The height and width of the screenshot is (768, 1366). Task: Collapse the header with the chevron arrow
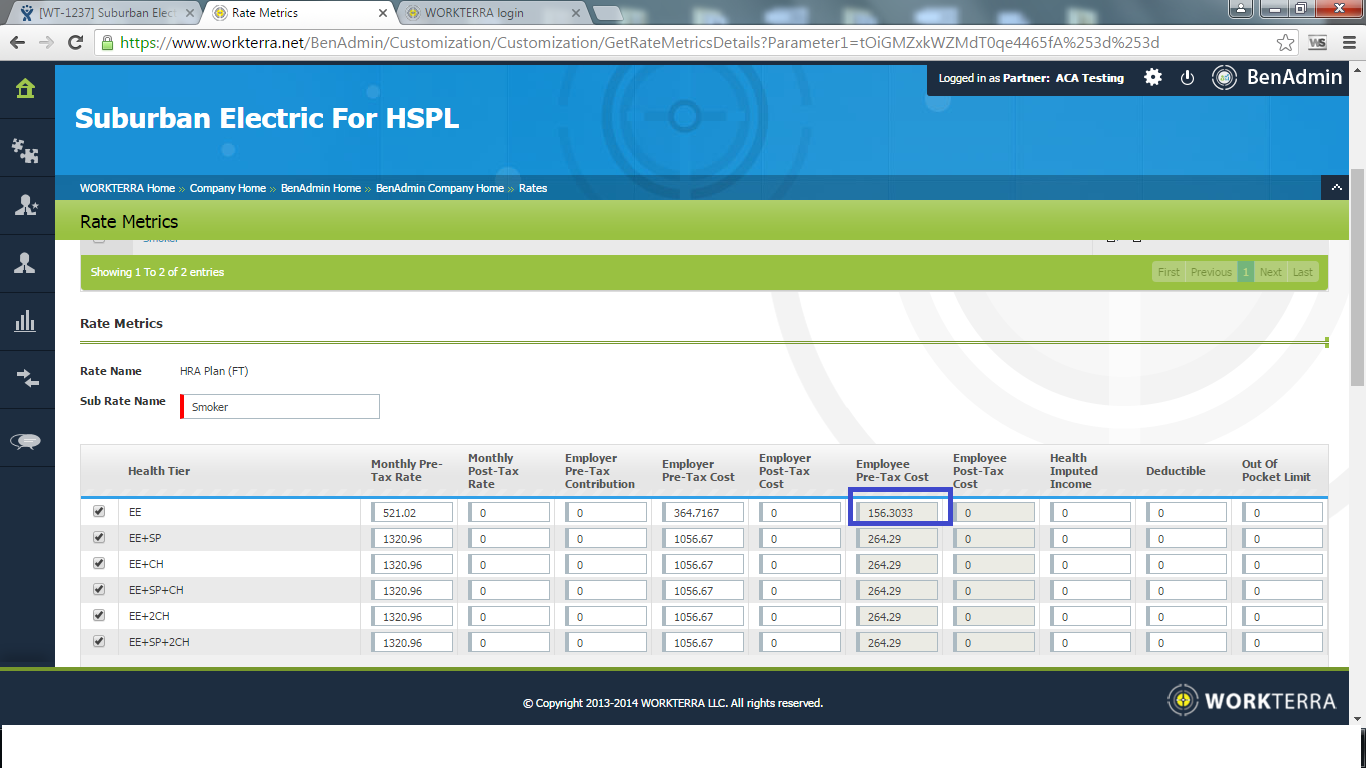click(1335, 188)
